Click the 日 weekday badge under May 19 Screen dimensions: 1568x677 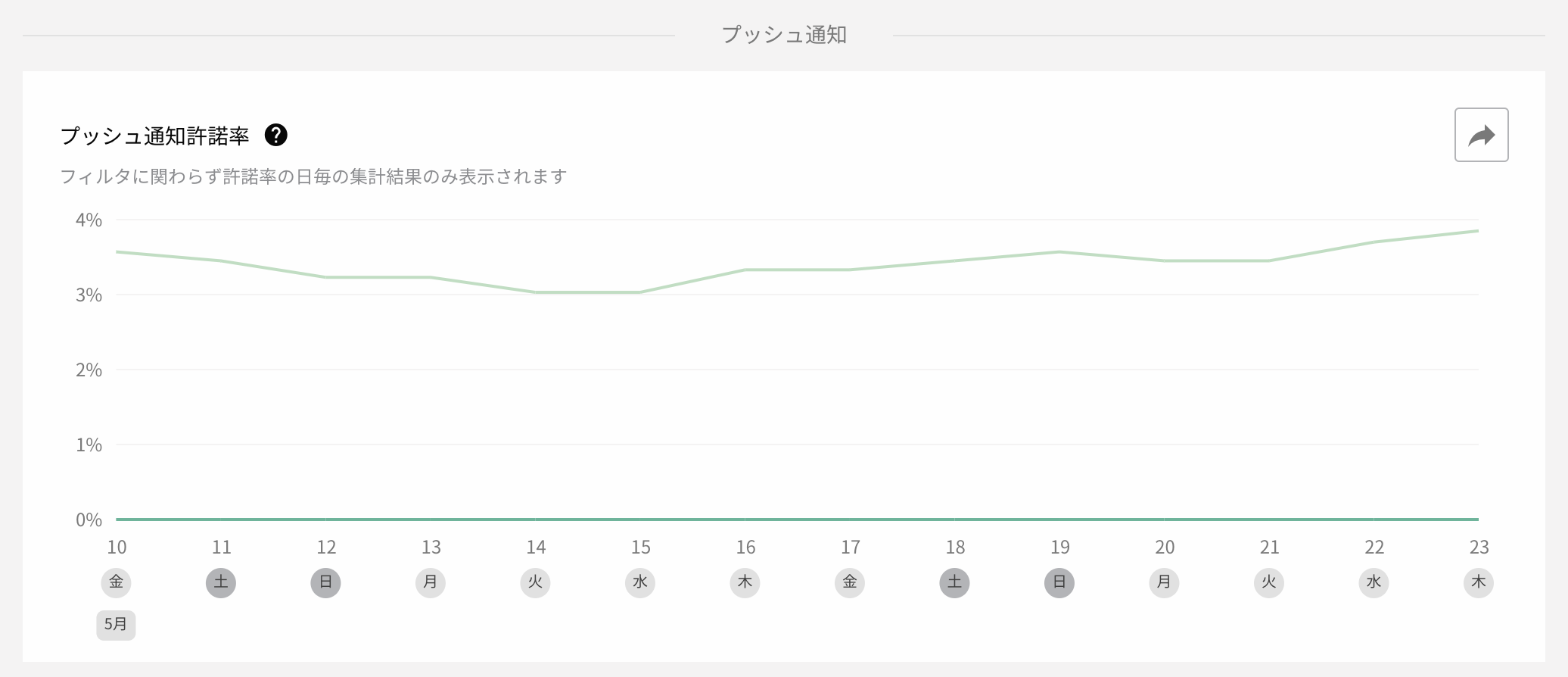click(1059, 582)
